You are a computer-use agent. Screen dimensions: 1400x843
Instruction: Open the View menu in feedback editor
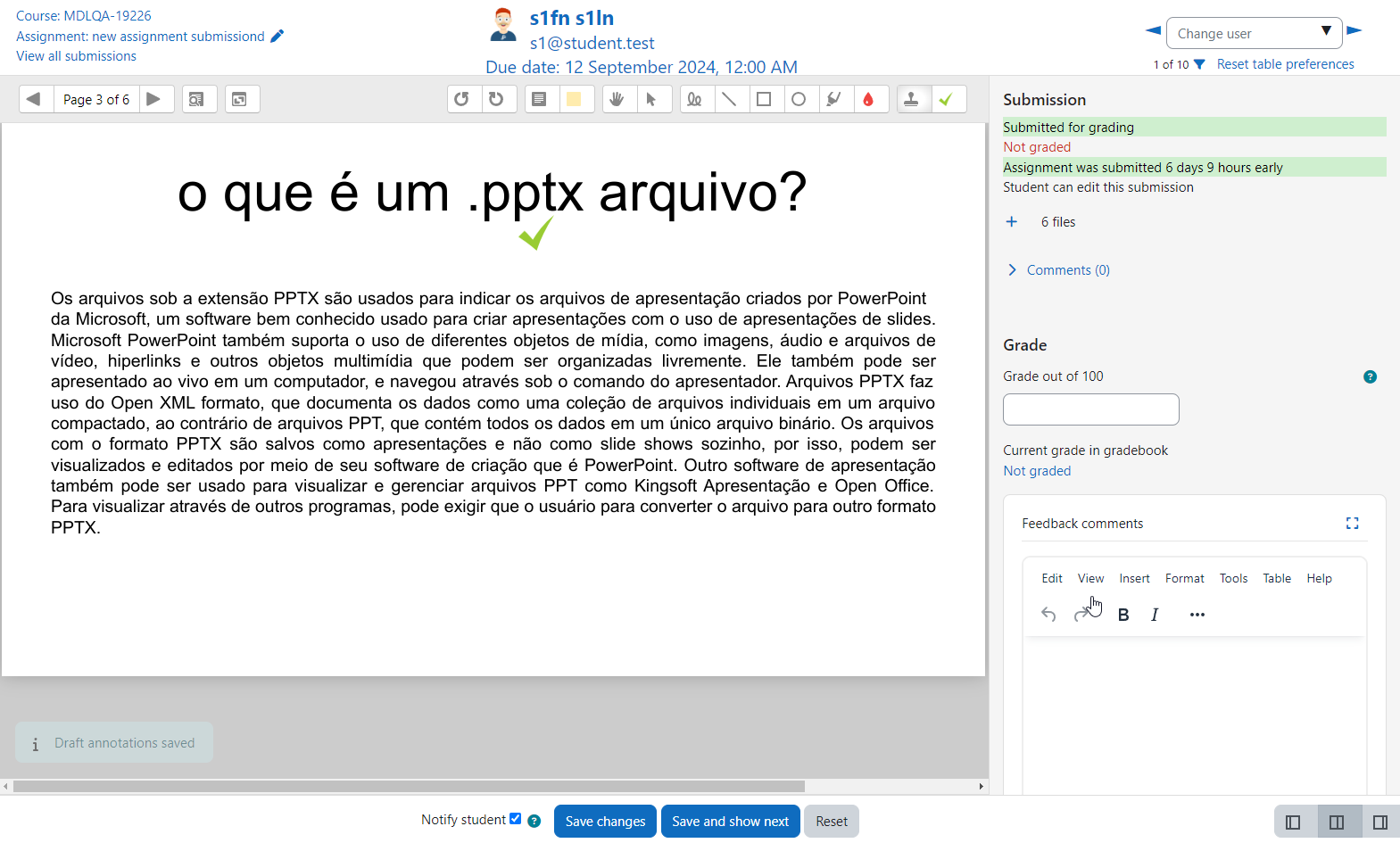pos(1090,579)
